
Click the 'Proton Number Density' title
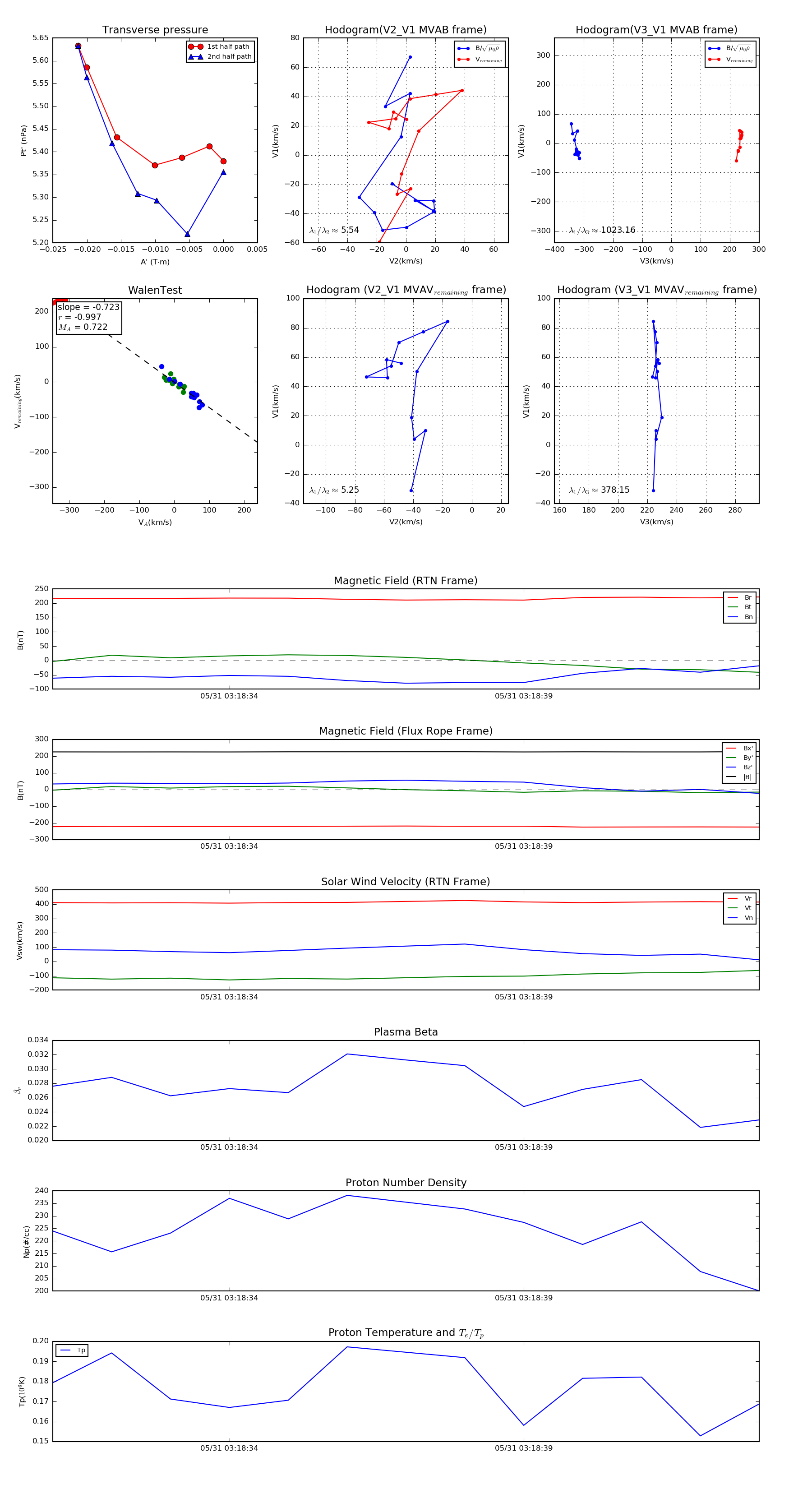pyautogui.click(x=406, y=1183)
